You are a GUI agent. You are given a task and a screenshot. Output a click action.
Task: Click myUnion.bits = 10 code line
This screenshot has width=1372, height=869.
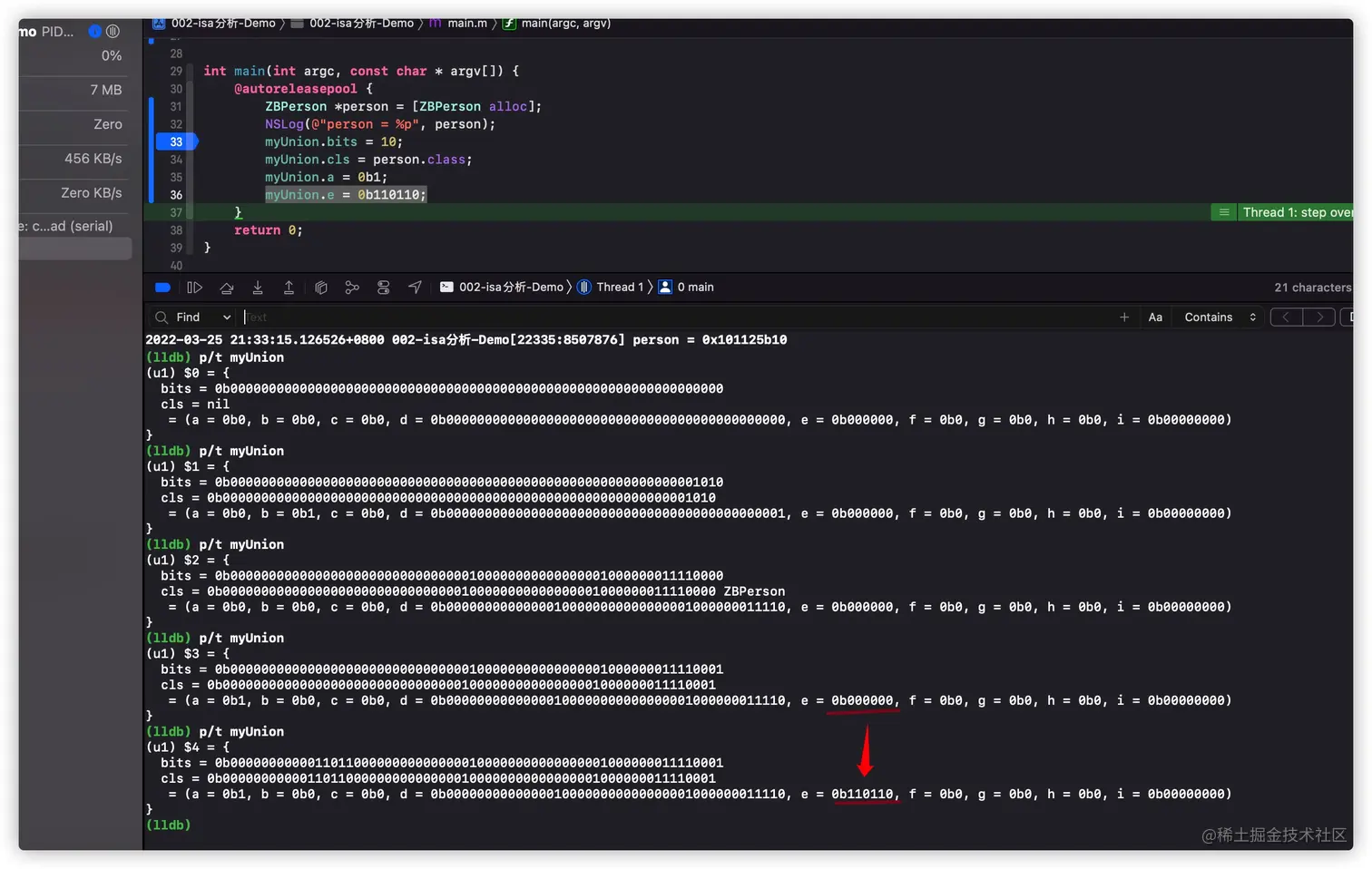click(334, 142)
